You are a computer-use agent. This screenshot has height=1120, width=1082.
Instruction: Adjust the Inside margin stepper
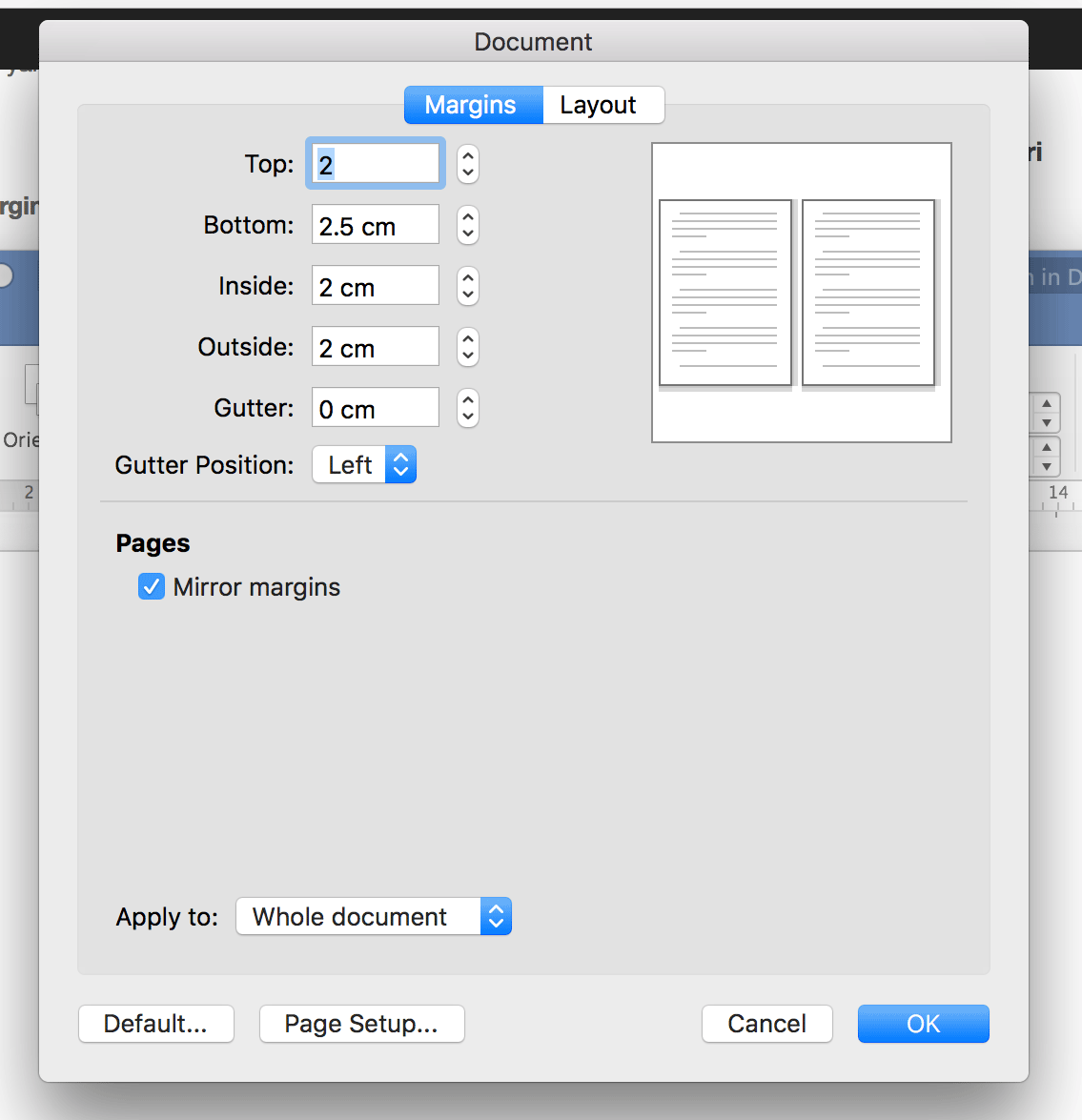point(468,286)
